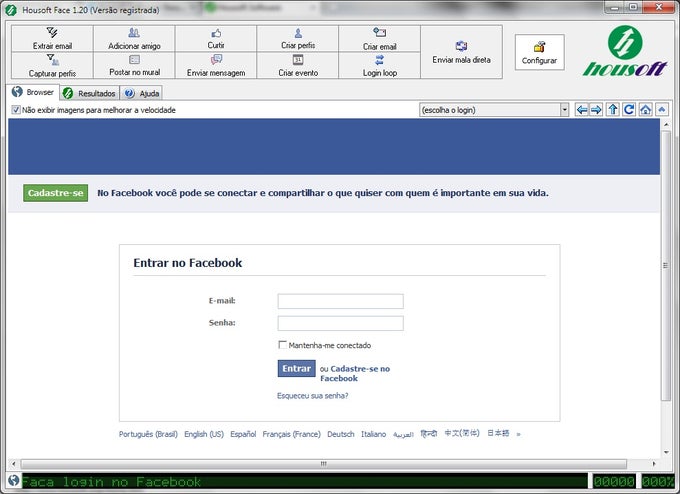This screenshot has height=494, width=680.
Task: Select the Postar no mural tool
Action: 134,65
